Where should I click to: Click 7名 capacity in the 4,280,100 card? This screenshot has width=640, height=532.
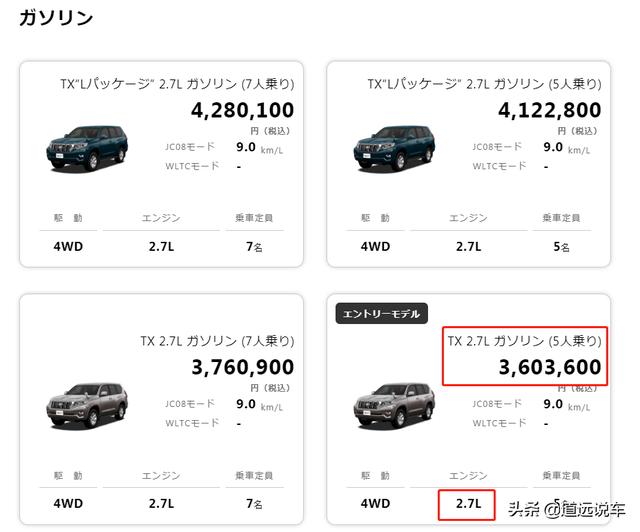click(254, 247)
